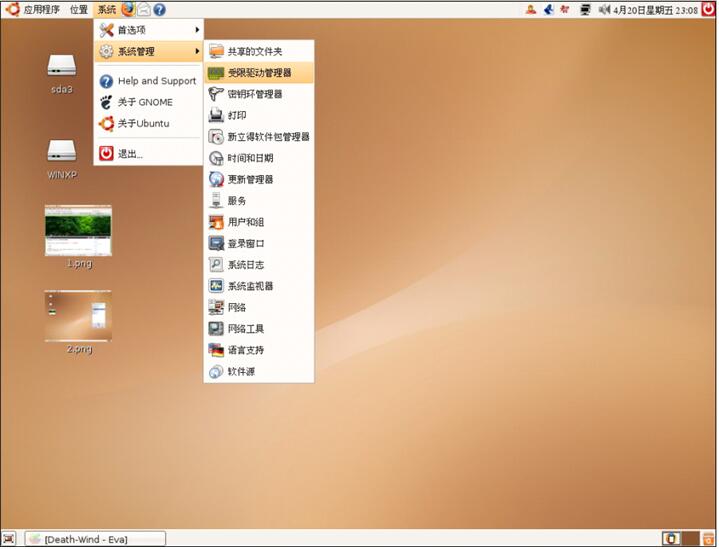Select 受限驱动管理器 from the submenu
This screenshot has height=549, width=719.
[258, 73]
